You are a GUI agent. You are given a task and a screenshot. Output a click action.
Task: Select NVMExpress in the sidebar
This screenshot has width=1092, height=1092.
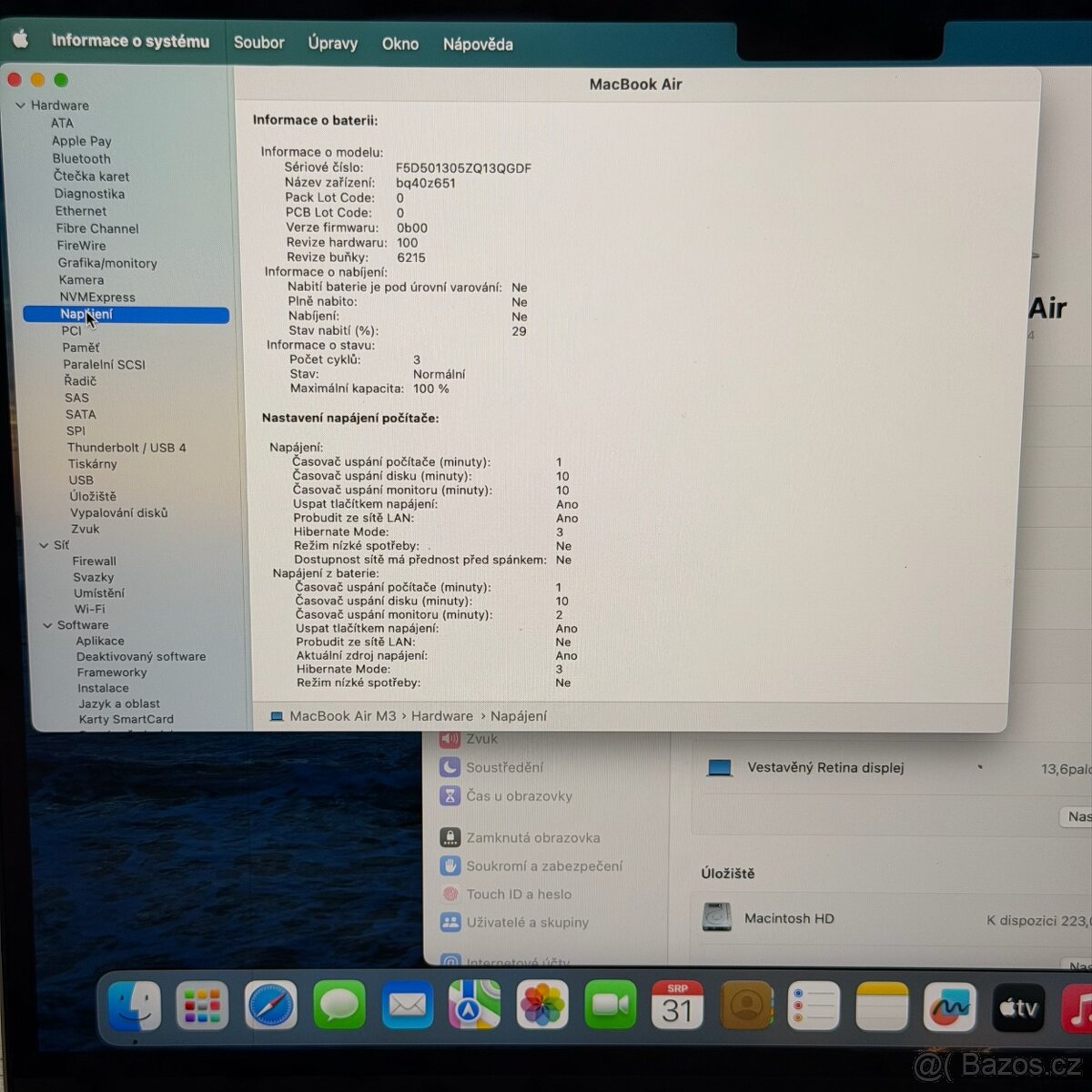[x=97, y=298]
